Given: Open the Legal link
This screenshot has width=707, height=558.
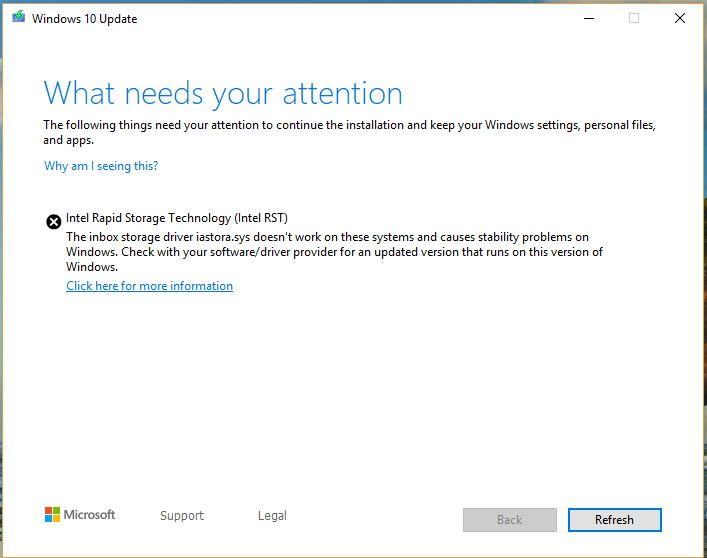Looking at the screenshot, I should [x=272, y=515].
